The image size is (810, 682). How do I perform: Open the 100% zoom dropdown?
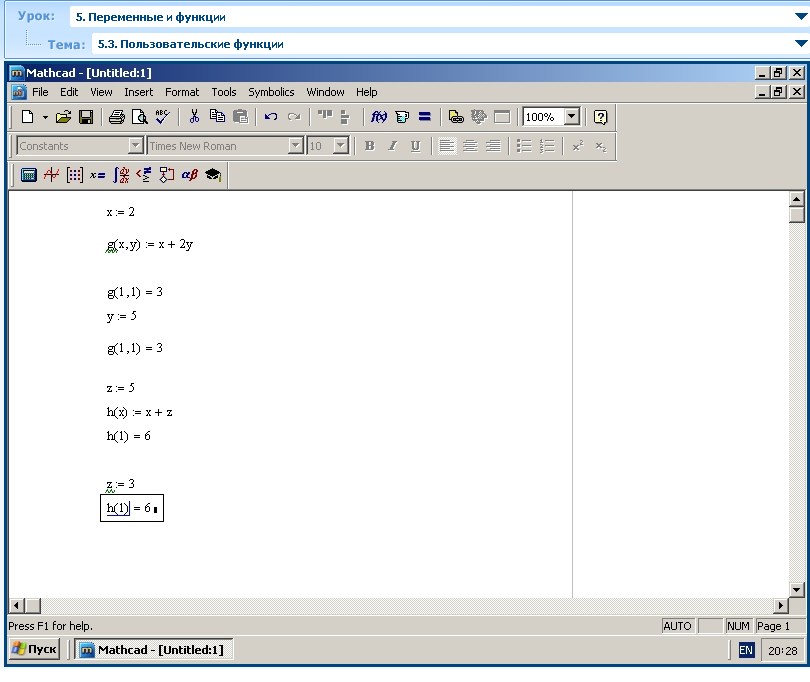[571, 117]
